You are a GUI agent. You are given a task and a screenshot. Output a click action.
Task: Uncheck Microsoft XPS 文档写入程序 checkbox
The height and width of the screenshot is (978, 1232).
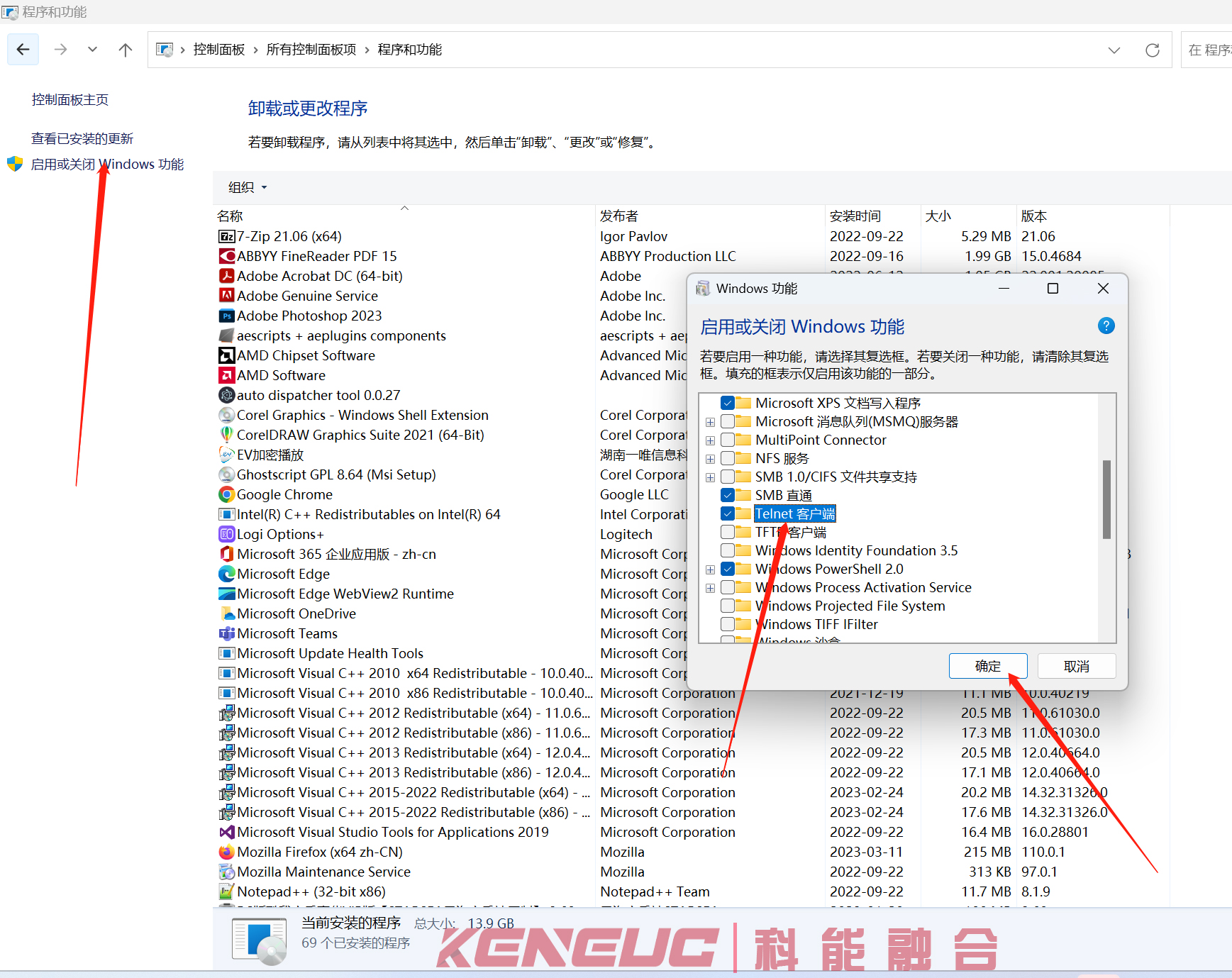[x=728, y=403]
